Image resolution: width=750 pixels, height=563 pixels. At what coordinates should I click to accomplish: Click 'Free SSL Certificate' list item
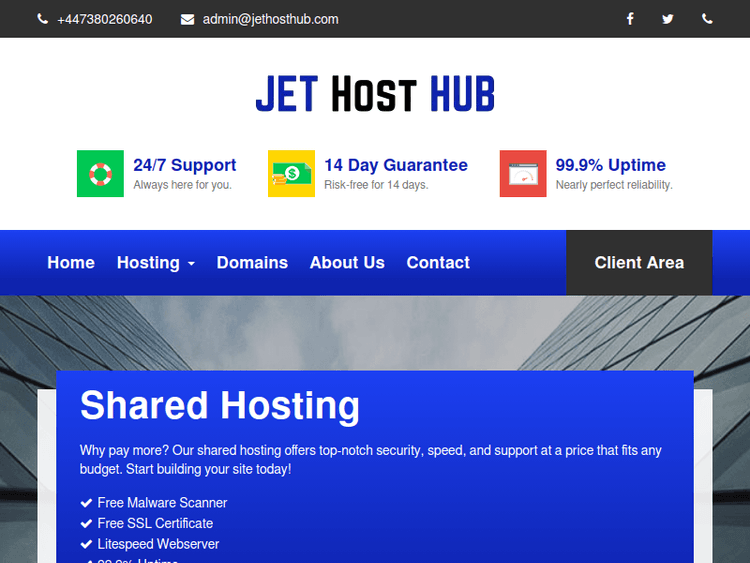(x=155, y=523)
